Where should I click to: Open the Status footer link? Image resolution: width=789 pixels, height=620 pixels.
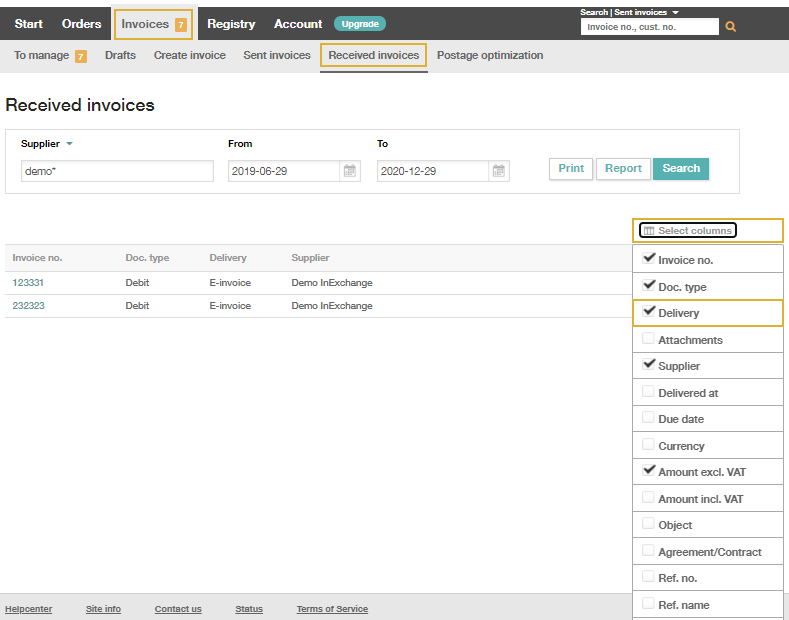249,609
